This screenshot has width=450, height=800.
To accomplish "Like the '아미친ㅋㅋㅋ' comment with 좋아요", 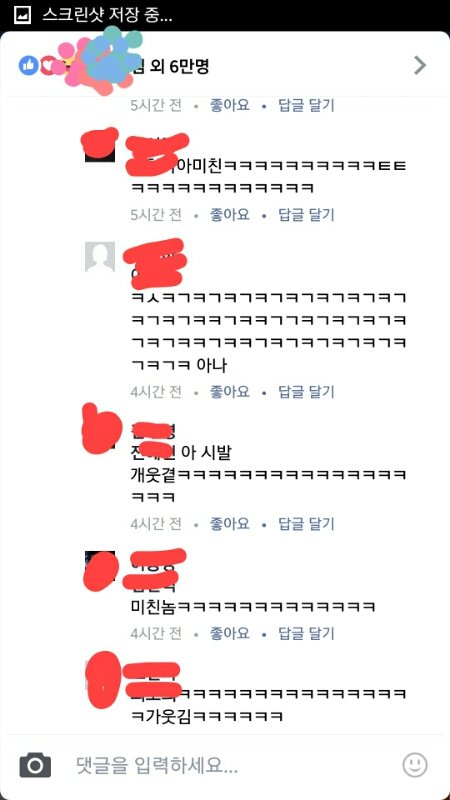I will (x=230, y=214).
